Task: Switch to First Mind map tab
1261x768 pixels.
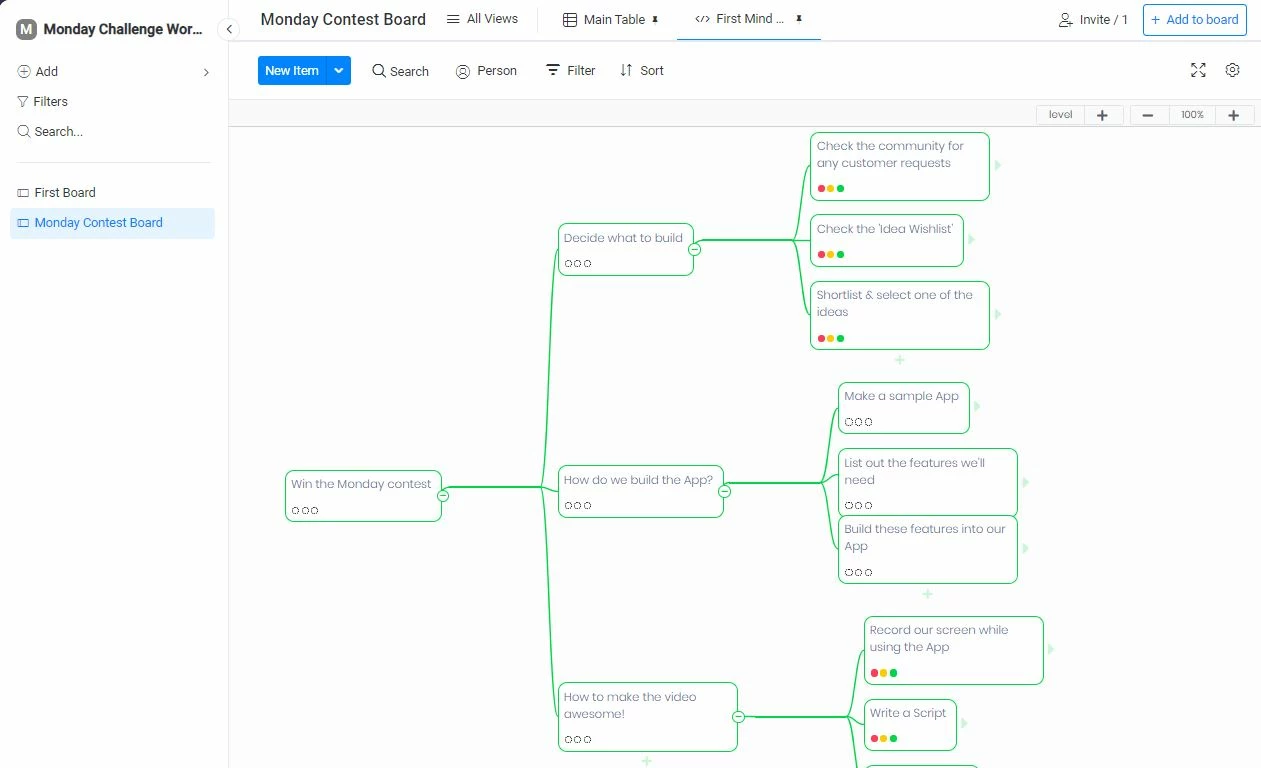Action: tap(740, 19)
